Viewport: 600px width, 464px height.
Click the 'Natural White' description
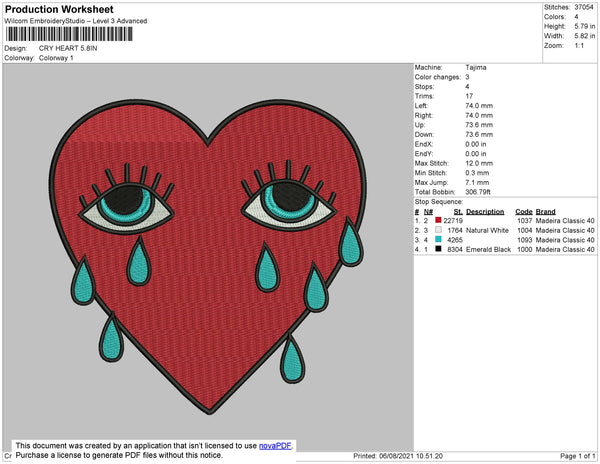coord(487,230)
